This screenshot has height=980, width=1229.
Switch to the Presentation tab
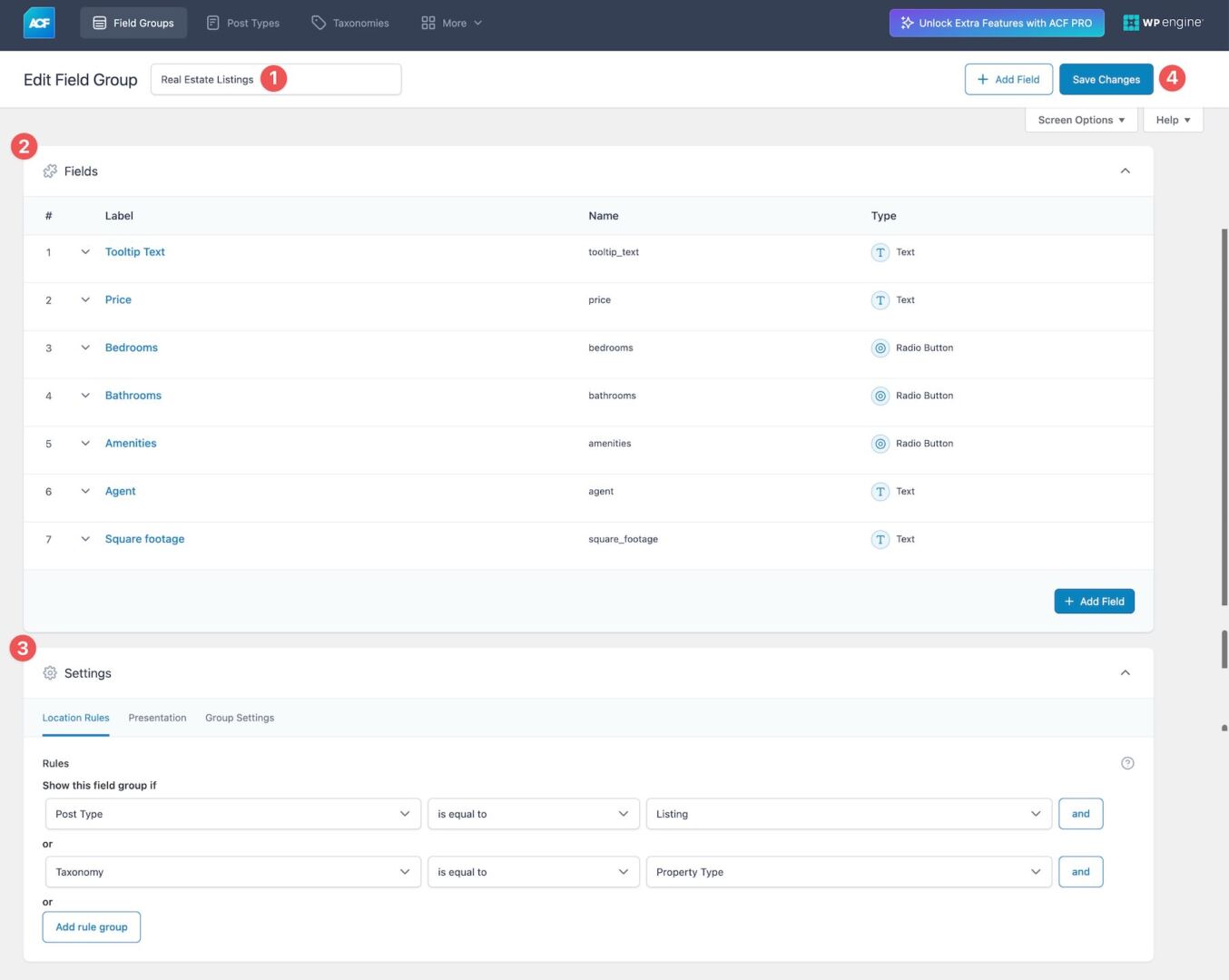(157, 718)
